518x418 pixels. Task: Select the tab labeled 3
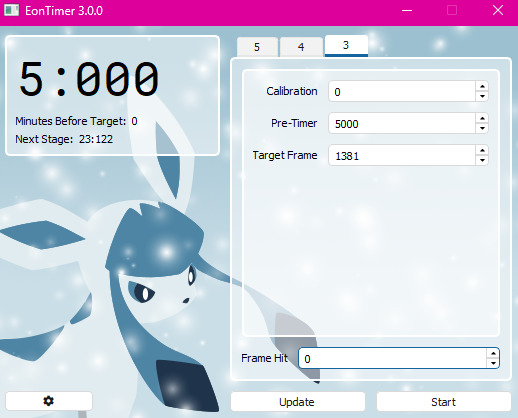346,46
